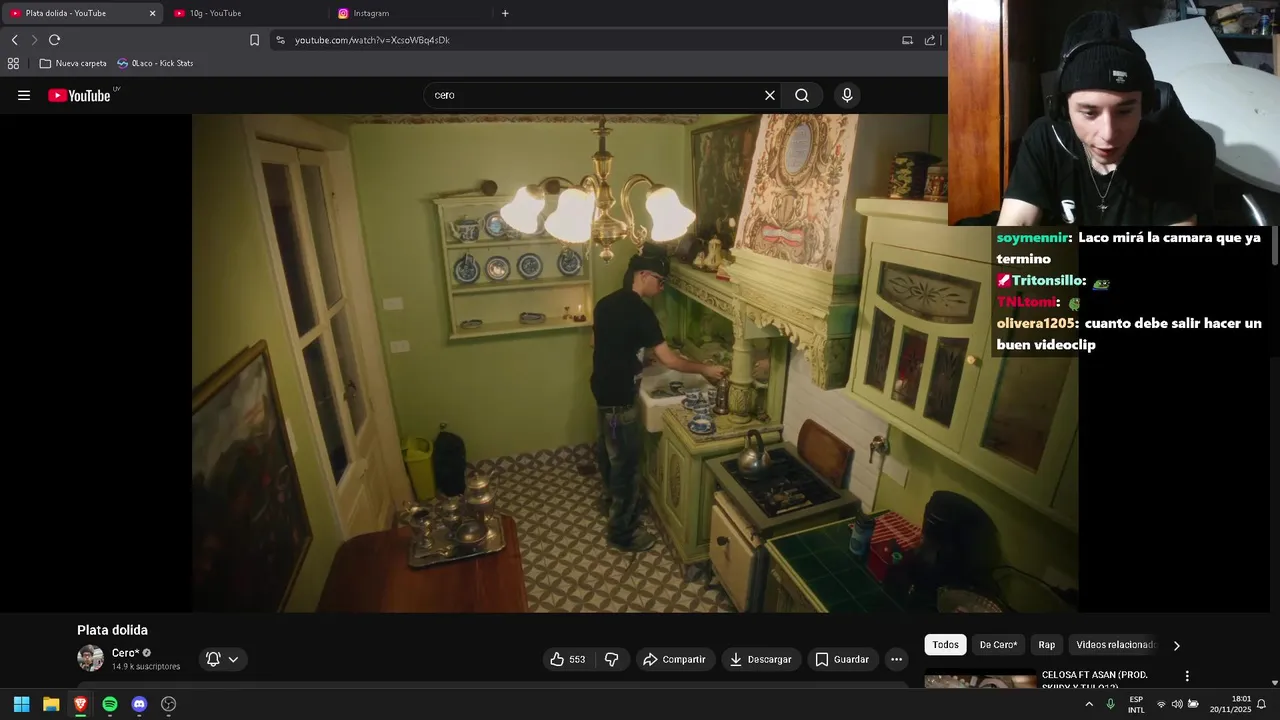The image size is (1280, 720).
Task: Open the apps grid in the bookmarks bar
Action: 13,63
